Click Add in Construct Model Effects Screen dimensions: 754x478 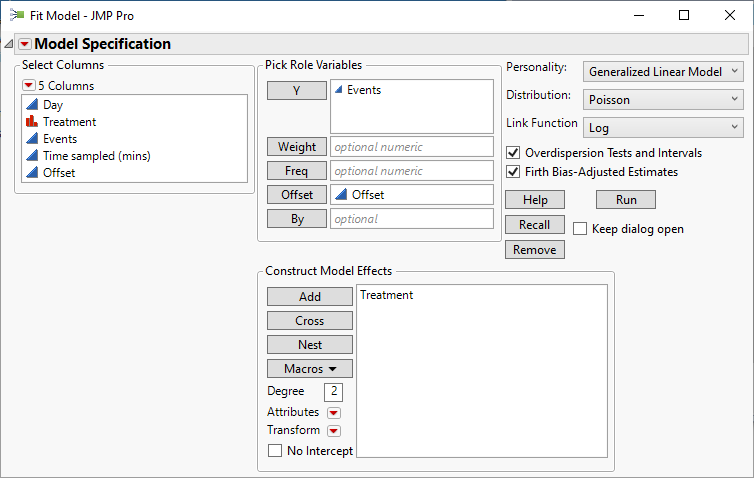click(x=310, y=297)
